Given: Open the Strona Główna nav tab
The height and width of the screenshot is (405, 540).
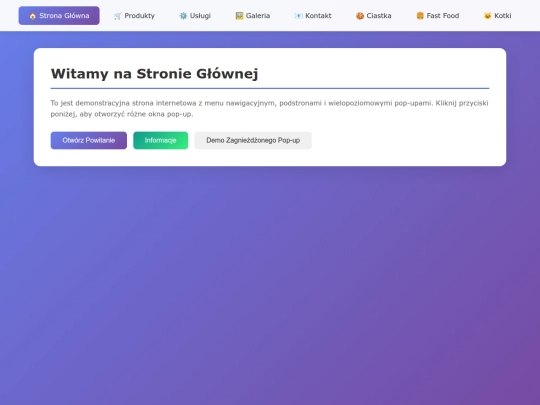Looking at the screenshot, I should [59, 15].
